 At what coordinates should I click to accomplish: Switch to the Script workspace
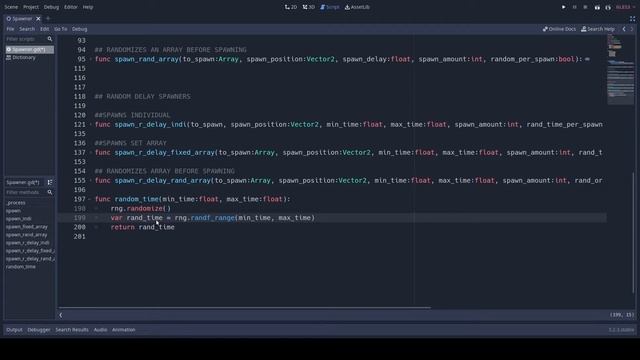coord(330,7)
